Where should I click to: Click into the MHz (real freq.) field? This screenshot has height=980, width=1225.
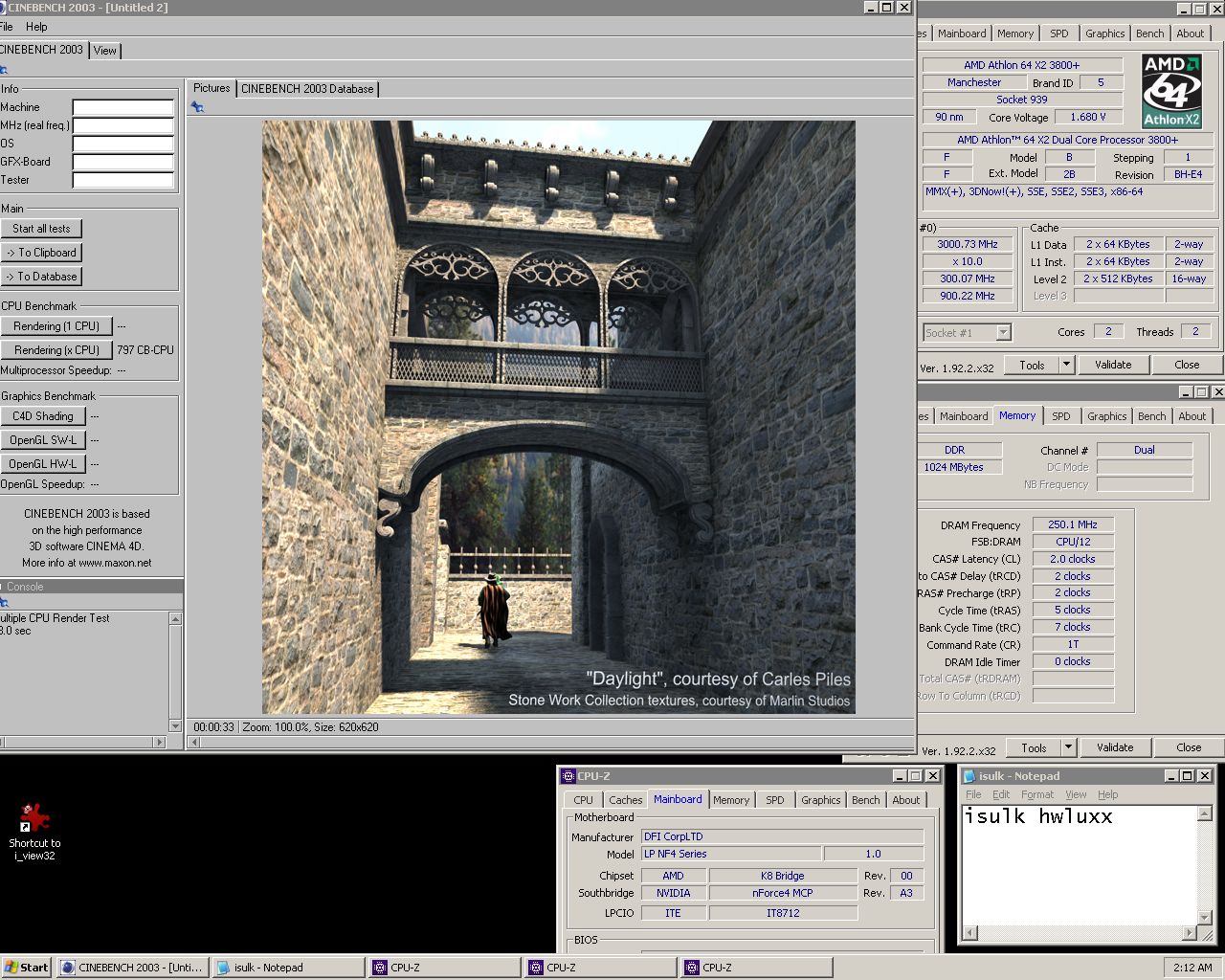(x=123, y=125)
